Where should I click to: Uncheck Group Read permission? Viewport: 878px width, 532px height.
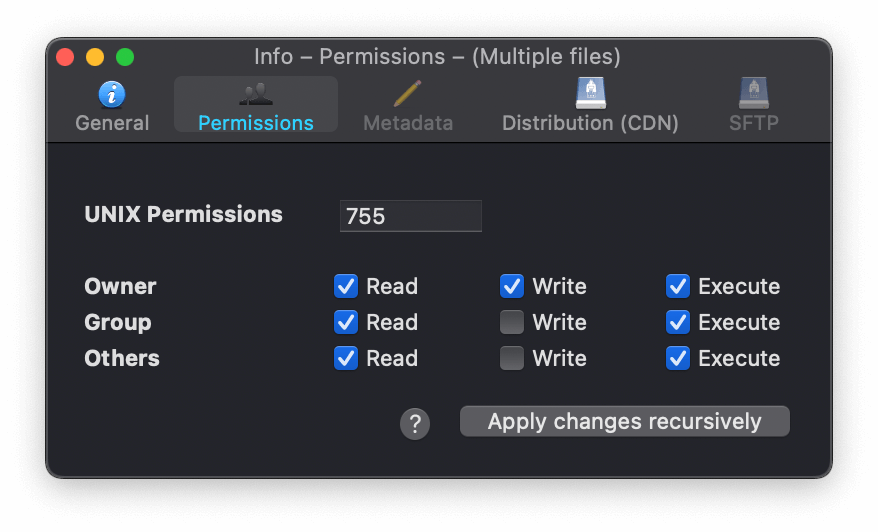pos(346,323)
